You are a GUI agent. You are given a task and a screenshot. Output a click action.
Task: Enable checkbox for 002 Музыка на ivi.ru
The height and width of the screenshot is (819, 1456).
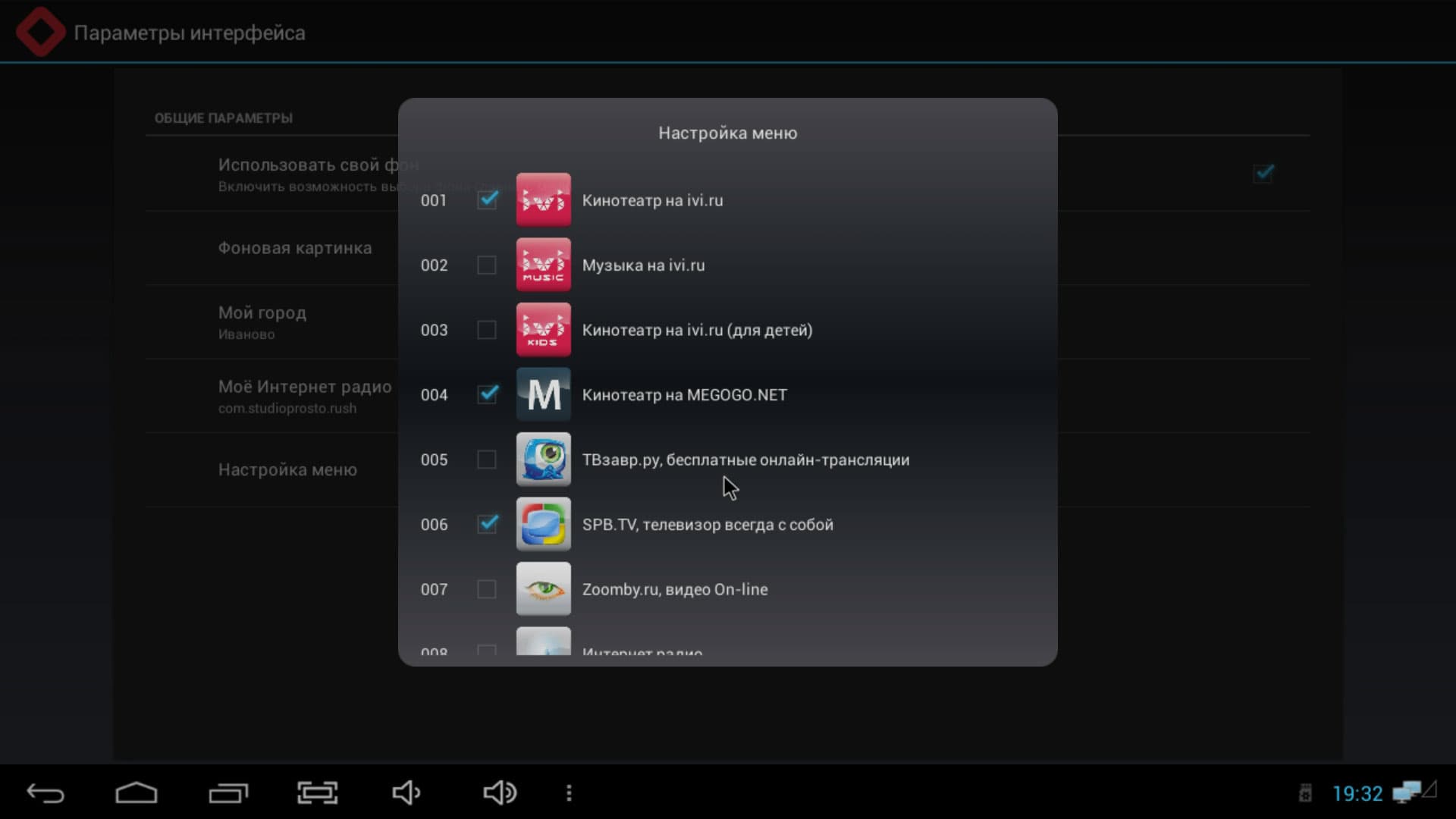[487, 265]
